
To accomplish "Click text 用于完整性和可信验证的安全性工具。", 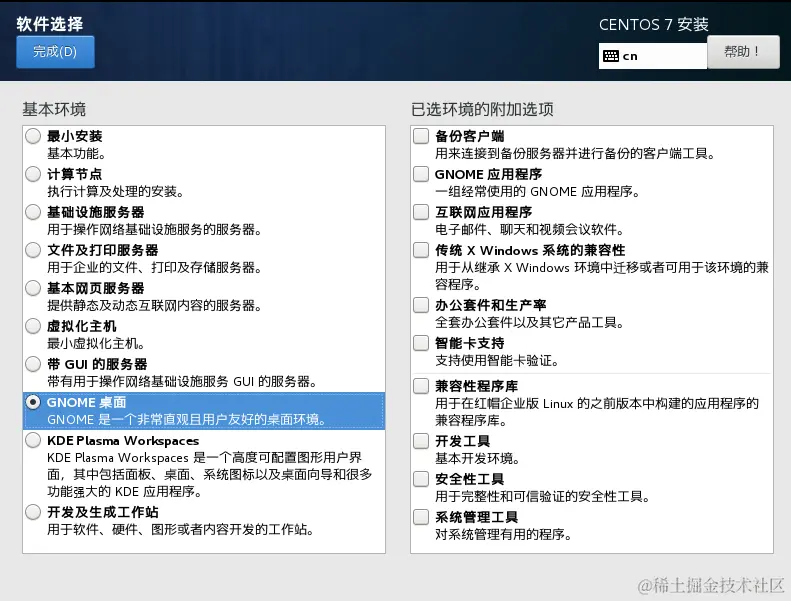I will (x=542, y=497).
